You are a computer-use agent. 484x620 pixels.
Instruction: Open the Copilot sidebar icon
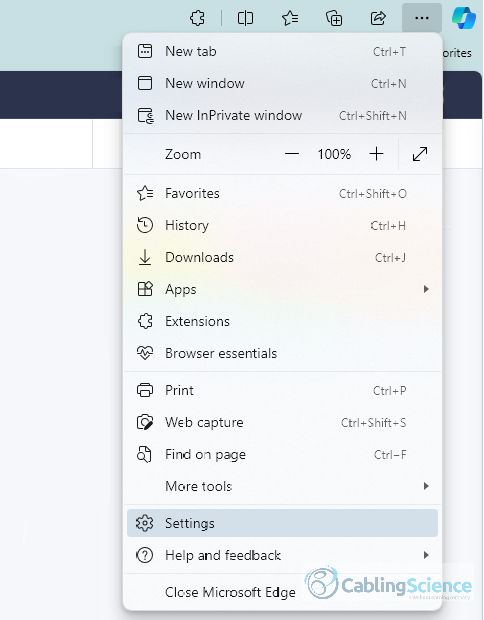[x=464, y=18]
